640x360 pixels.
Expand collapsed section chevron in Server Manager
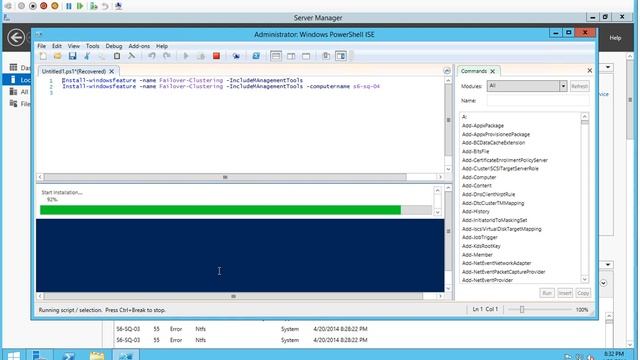point(603,283)
